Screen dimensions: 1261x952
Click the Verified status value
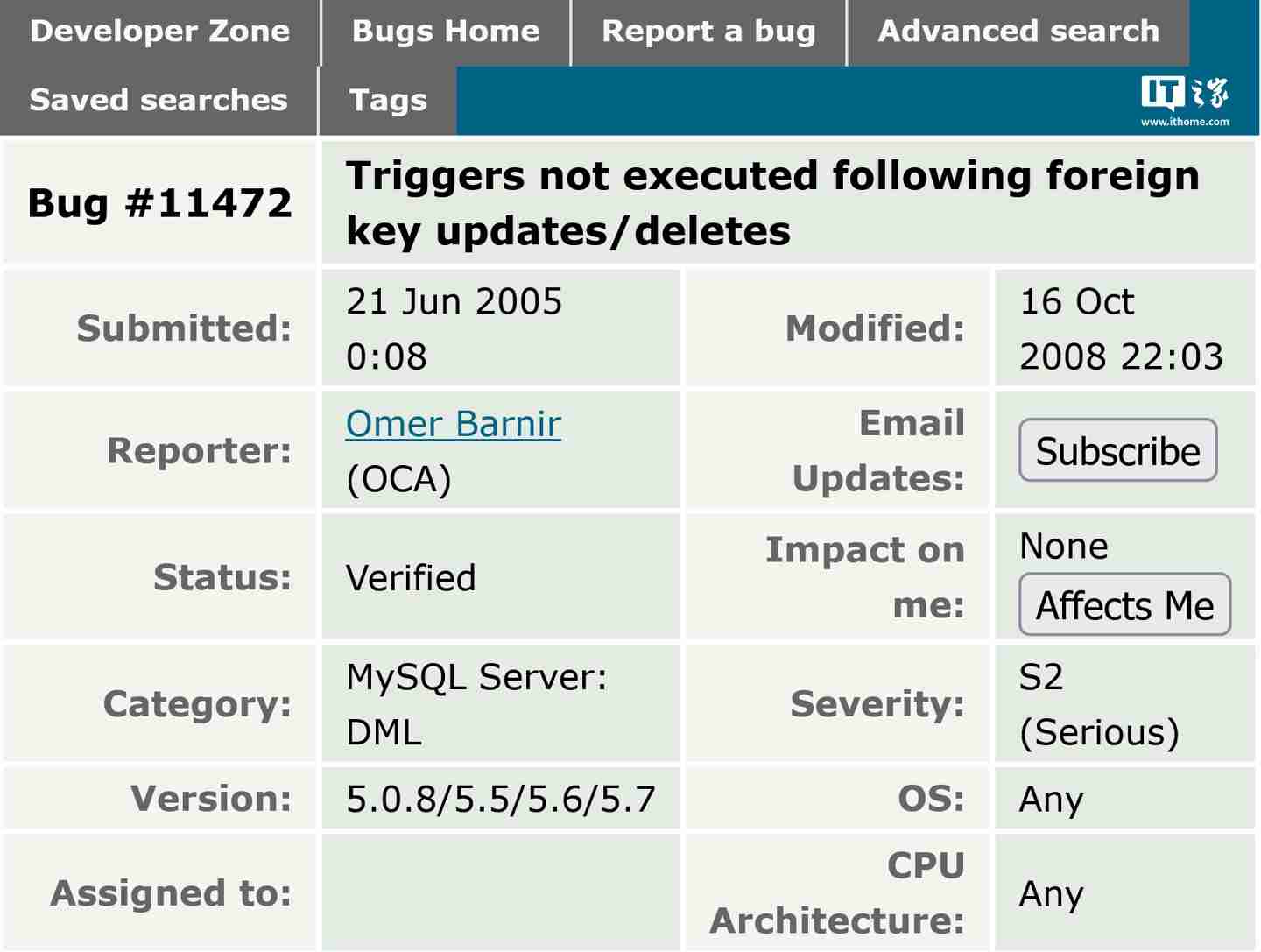click(411, 577)
